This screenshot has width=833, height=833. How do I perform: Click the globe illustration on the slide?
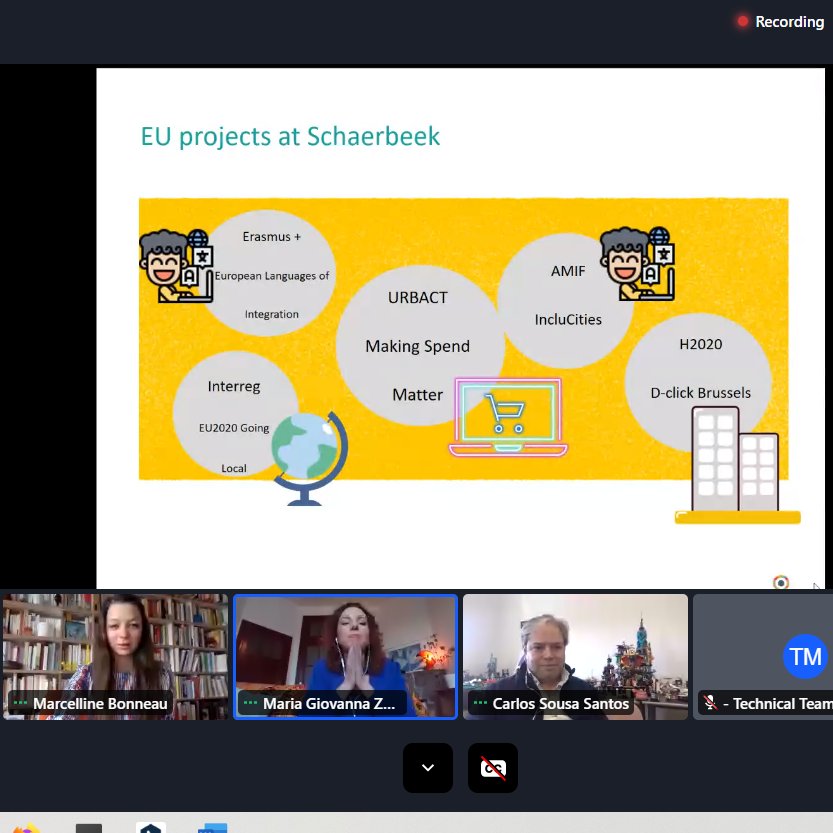(x=310, y=458)
